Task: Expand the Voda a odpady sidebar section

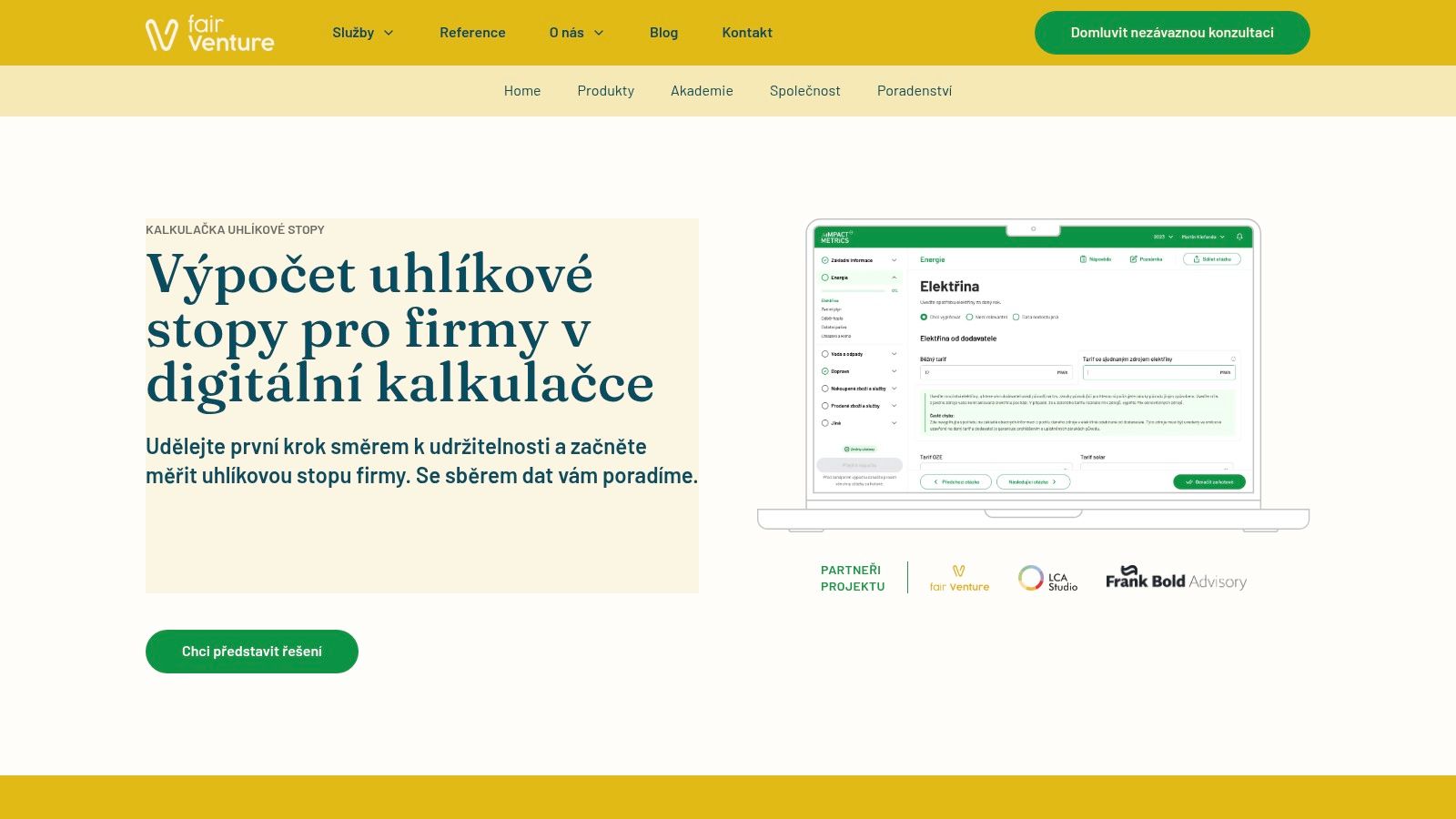Action: pos(895,354)
